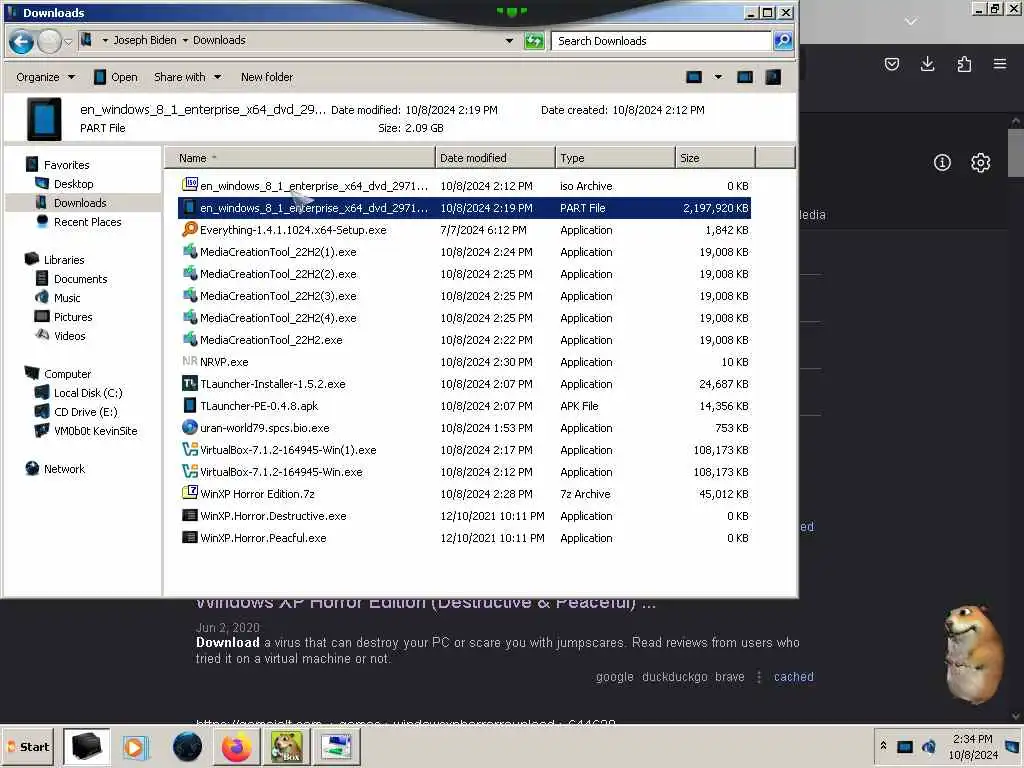Screen dimensions: 1024x768
Task: Select Pictures library in navigation pane
Action: pyautogui.click(x=72, y=317)
